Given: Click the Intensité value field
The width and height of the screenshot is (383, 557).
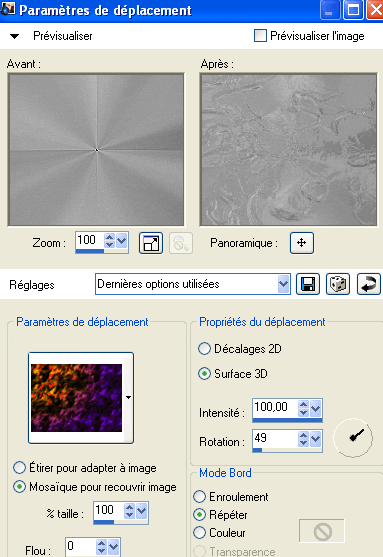Looking at the screenshot, I should (x=275, y=407).
